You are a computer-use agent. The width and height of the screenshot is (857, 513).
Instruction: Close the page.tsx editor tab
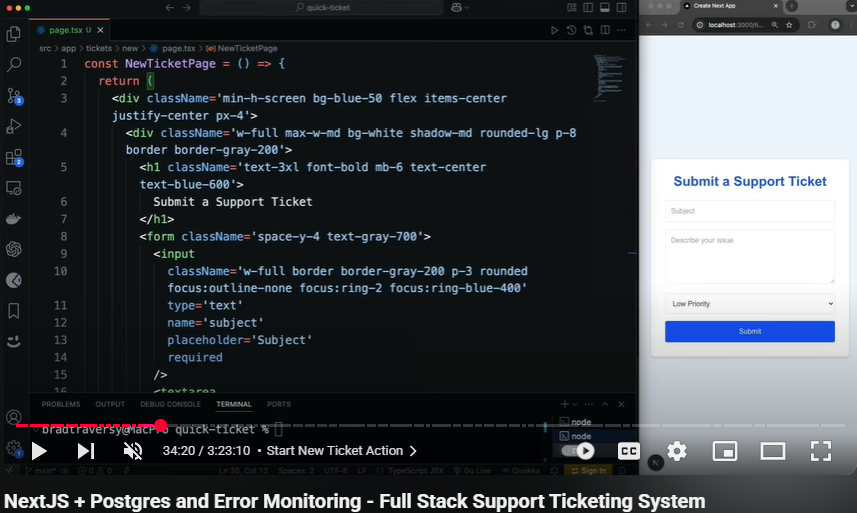100,30
